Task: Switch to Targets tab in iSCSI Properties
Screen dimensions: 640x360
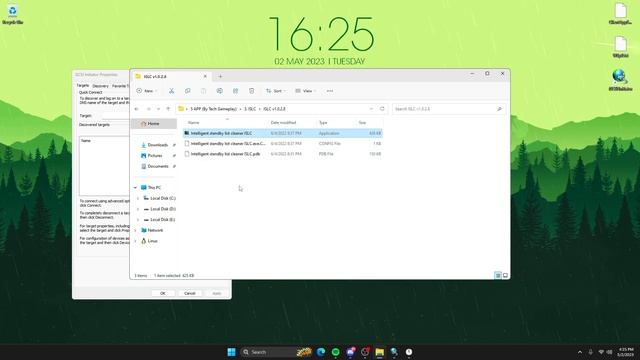Action: click(x=83, y=86)
